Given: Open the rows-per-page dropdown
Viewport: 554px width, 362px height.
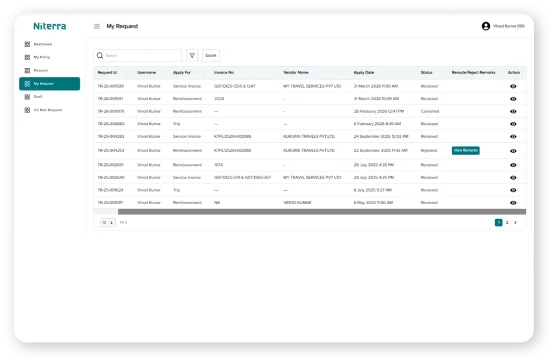Looking at the screenshot, I should click(108, 222).
